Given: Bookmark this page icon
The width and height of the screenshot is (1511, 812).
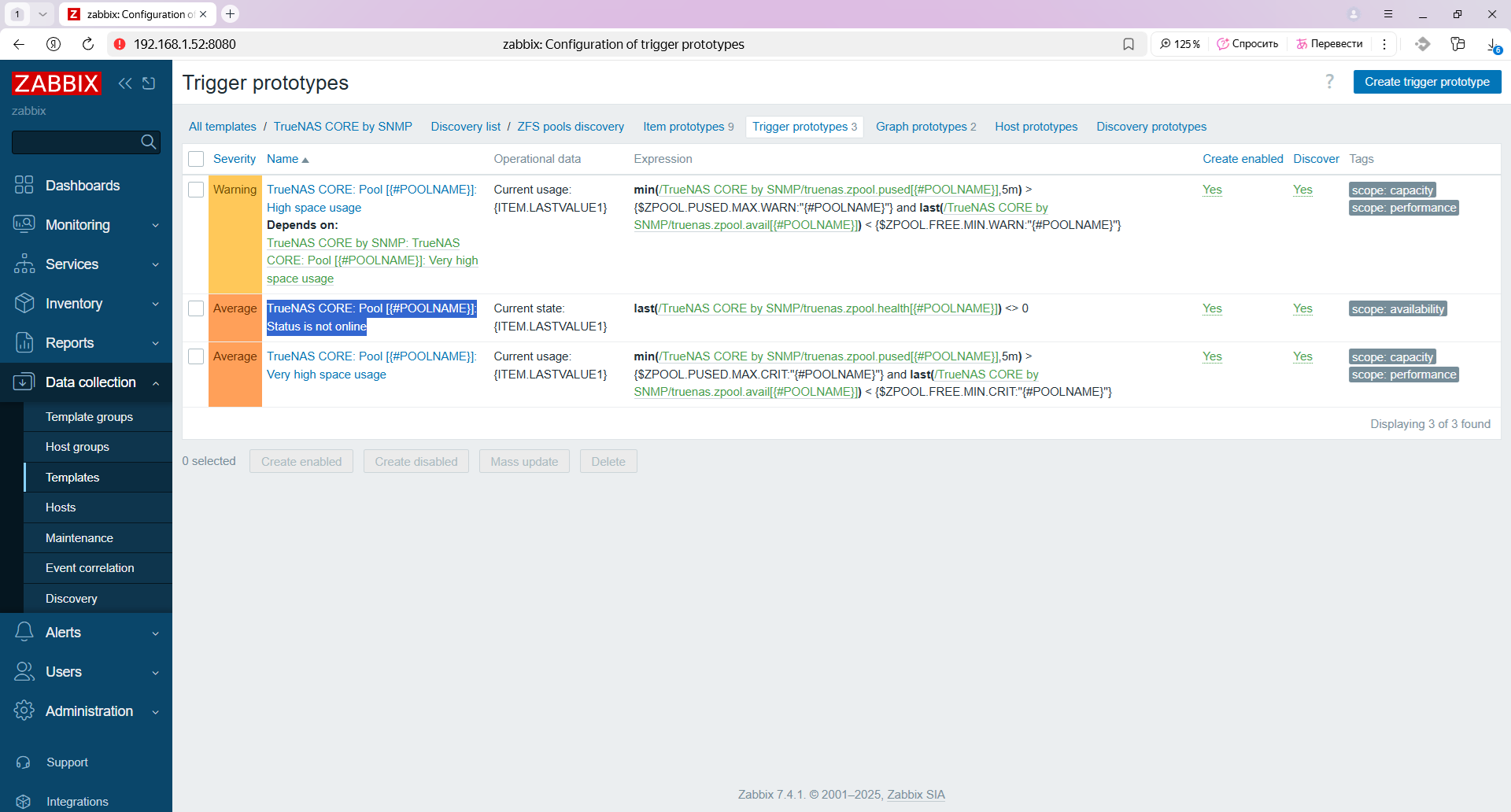Looking at the screenshot, I should pos(1129,44).
